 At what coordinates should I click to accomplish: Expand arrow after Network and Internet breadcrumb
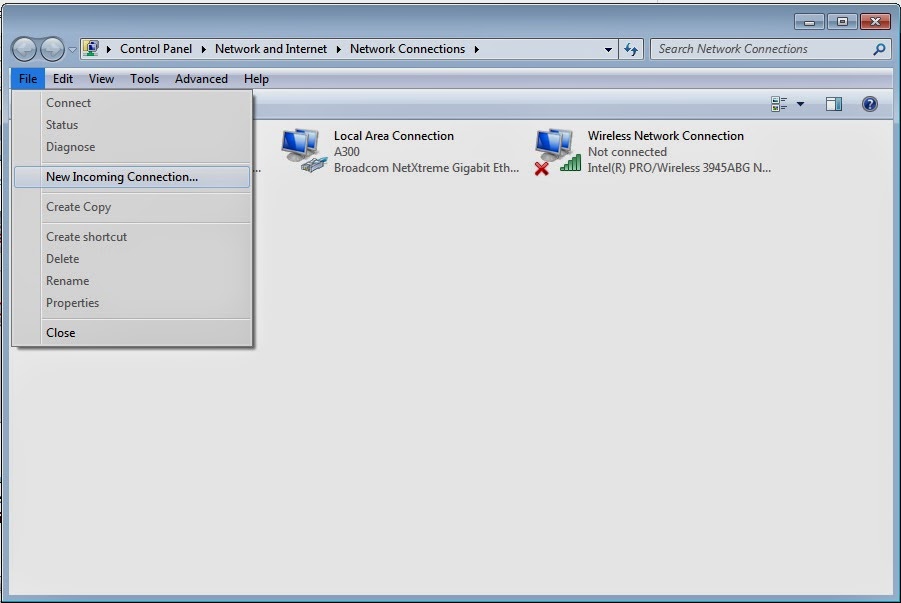tap(338, 49)
